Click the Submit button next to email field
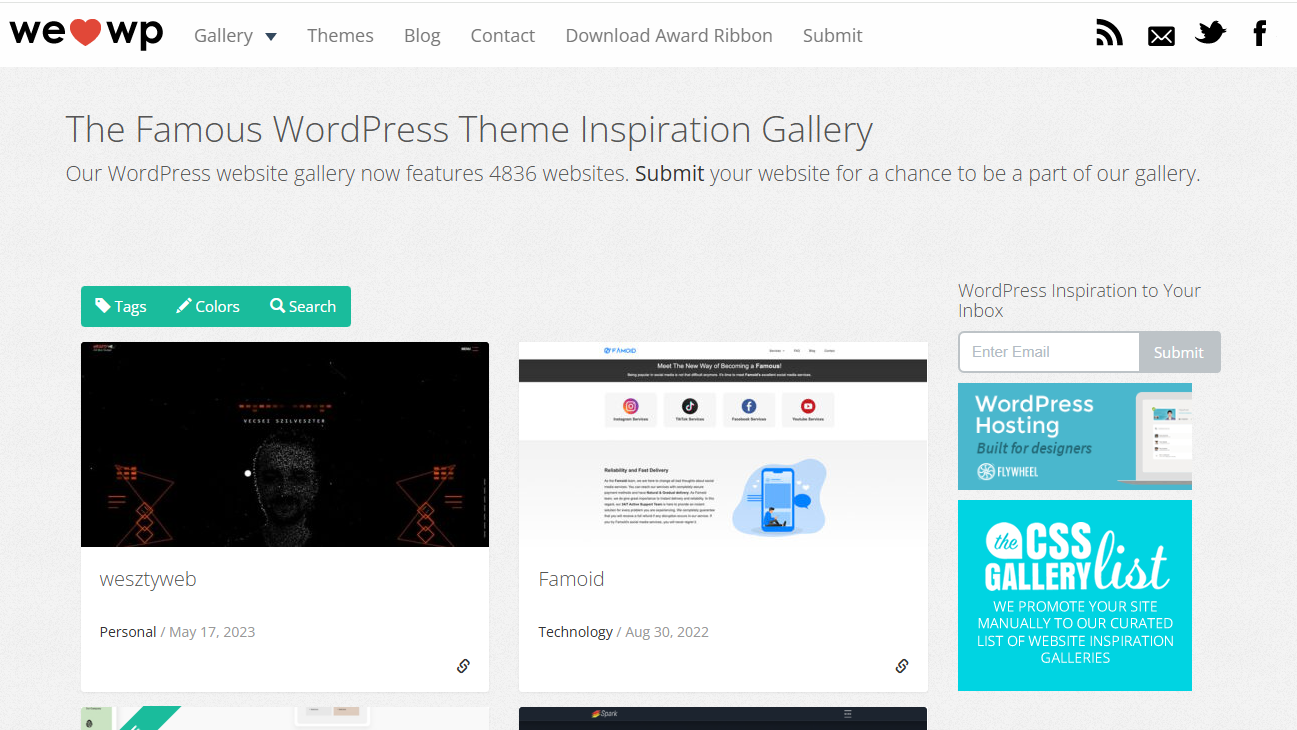Image resolution: width=1297 pixels, height=730 pixels. [1179, 352]
